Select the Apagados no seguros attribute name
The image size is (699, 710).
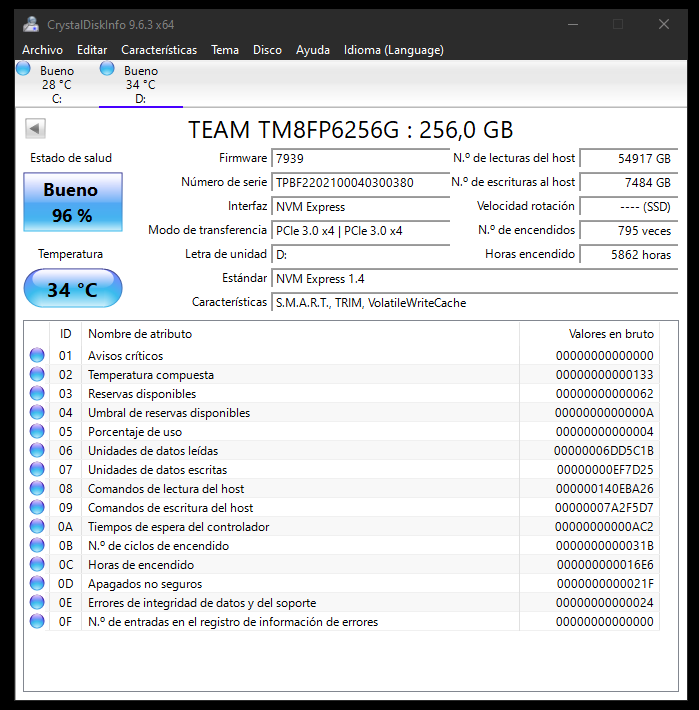[x=145, y=584]
